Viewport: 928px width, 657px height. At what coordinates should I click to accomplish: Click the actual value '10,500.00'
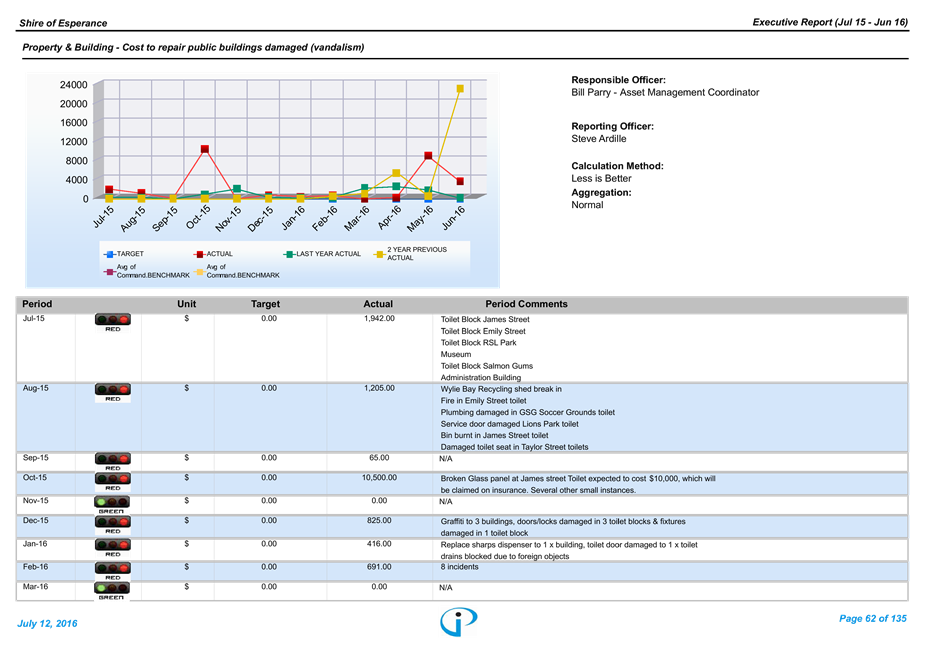click(x=379, y=478)
